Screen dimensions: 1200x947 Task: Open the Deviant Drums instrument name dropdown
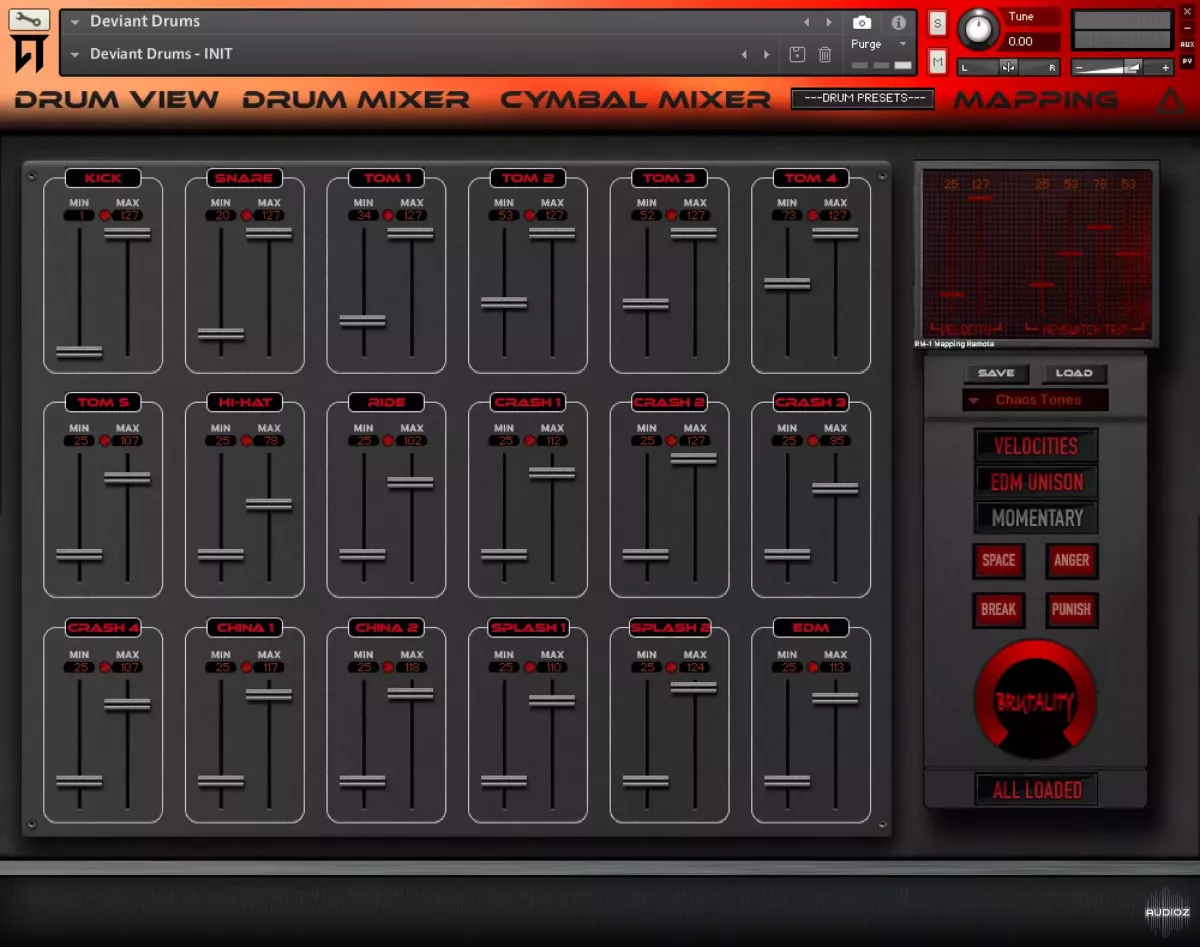(75, 21)
